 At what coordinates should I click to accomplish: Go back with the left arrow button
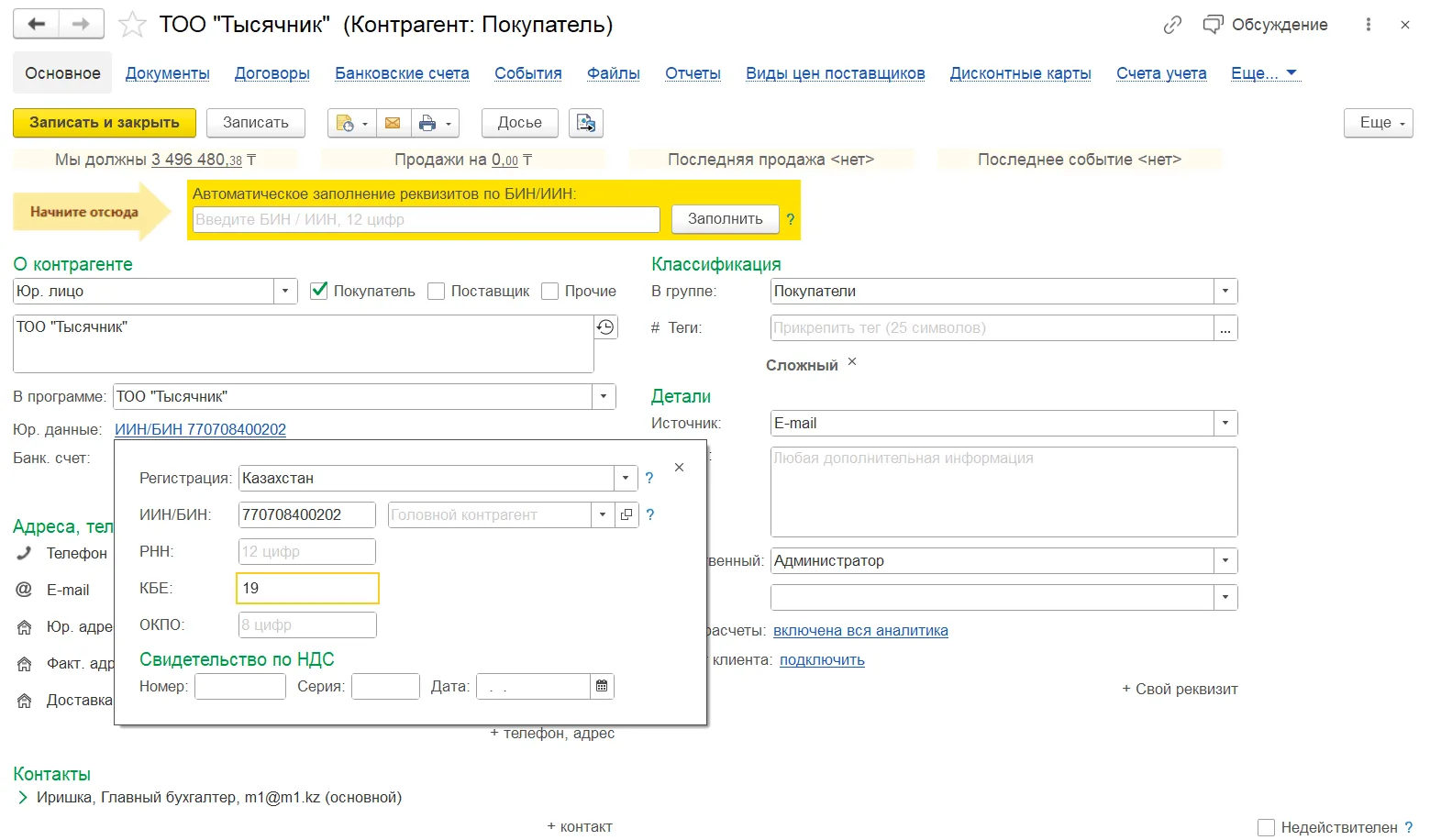pos(37,24)
